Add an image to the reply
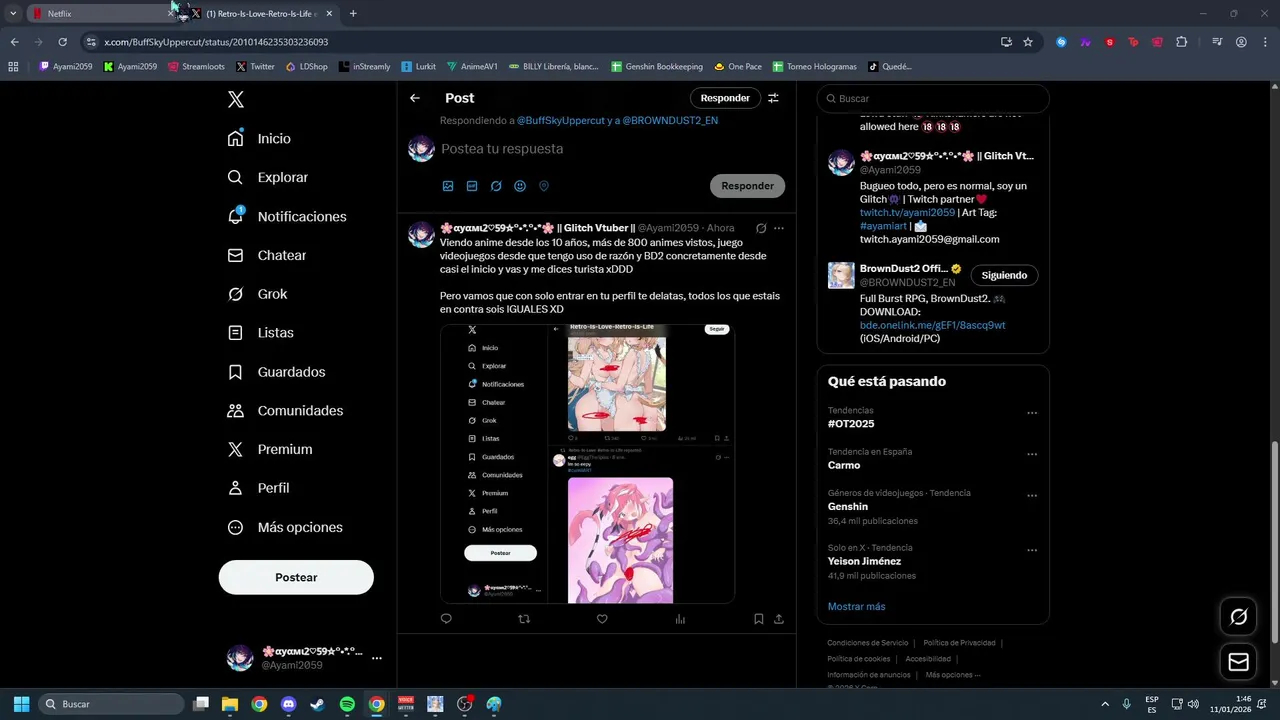 pyautogui.click(x=448, y=186)
